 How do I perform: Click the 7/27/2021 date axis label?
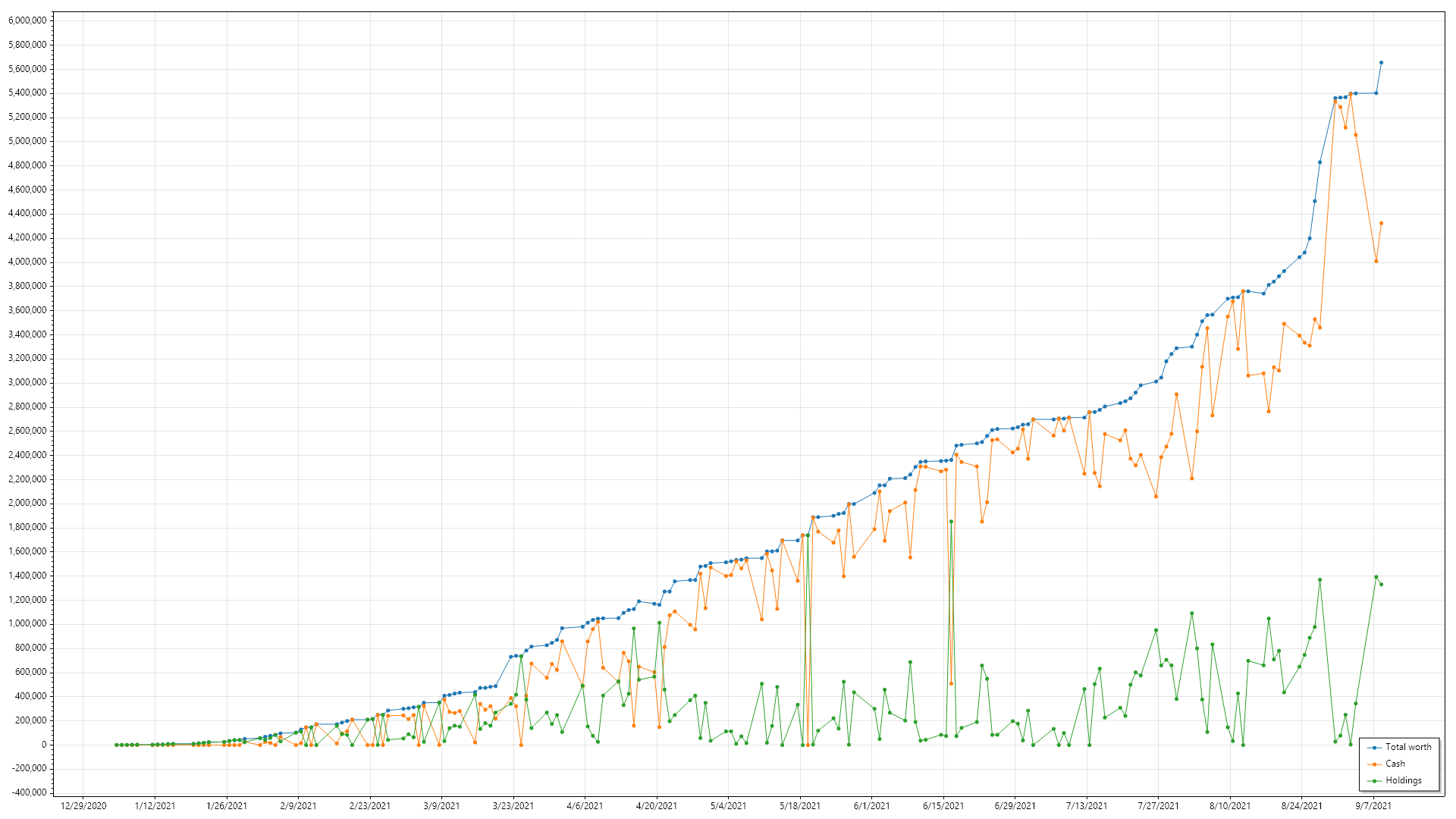point(1158,806)
